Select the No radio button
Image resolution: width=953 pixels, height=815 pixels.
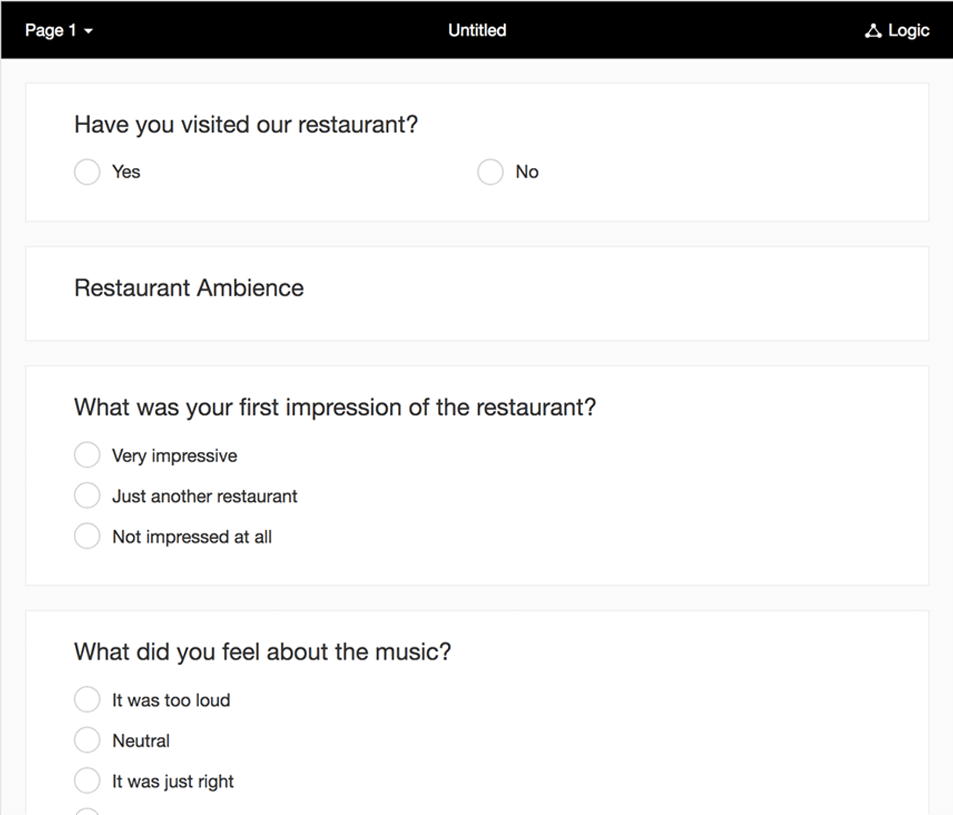point(490,171)
